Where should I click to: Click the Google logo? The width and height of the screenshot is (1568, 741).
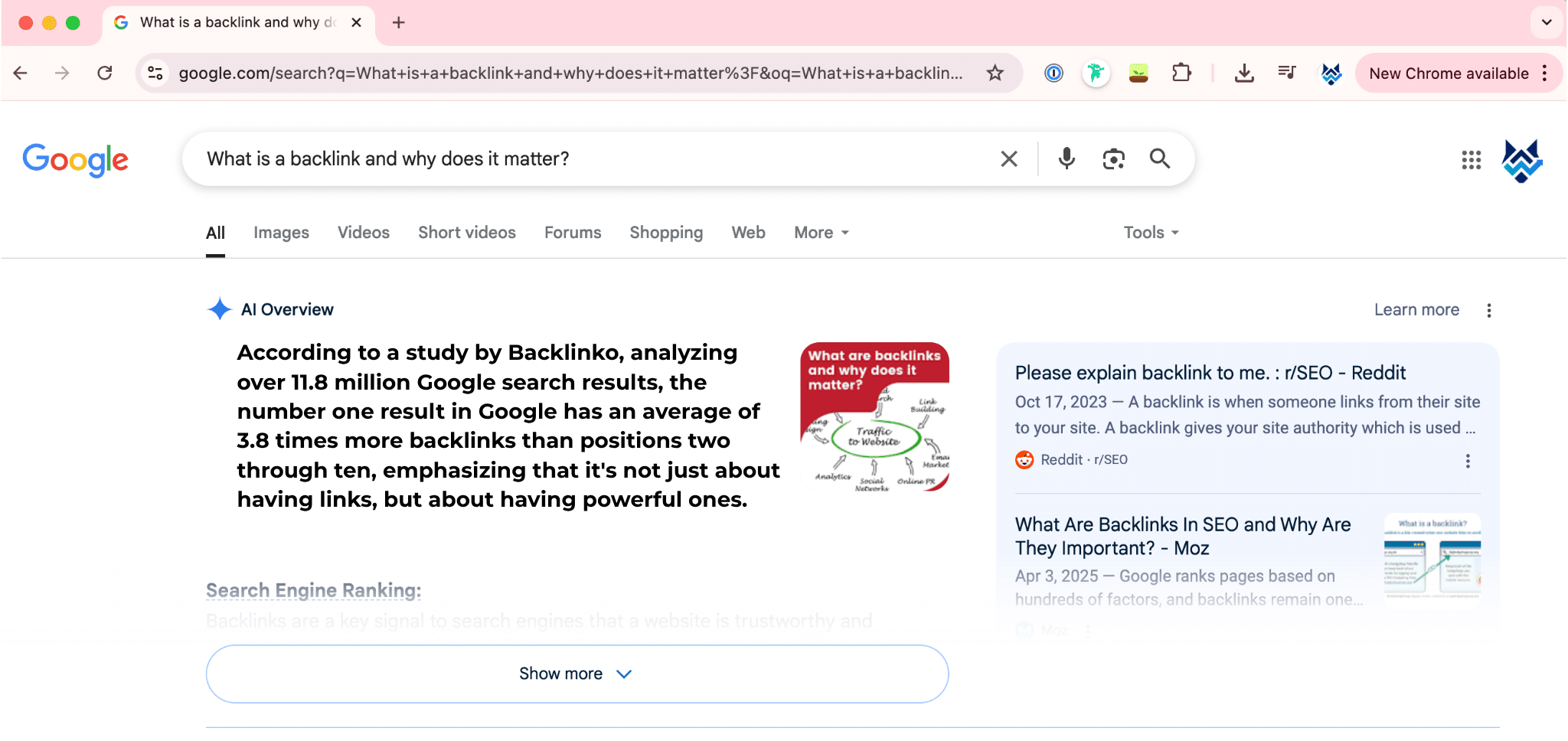point(75,160)
